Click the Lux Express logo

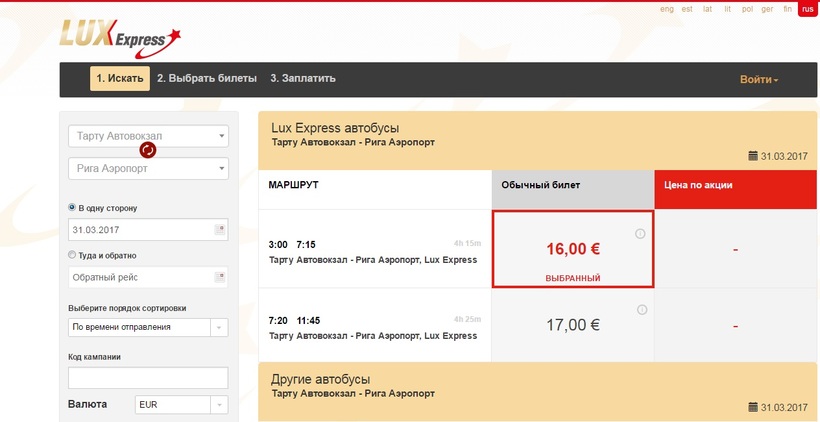[120, 37]
